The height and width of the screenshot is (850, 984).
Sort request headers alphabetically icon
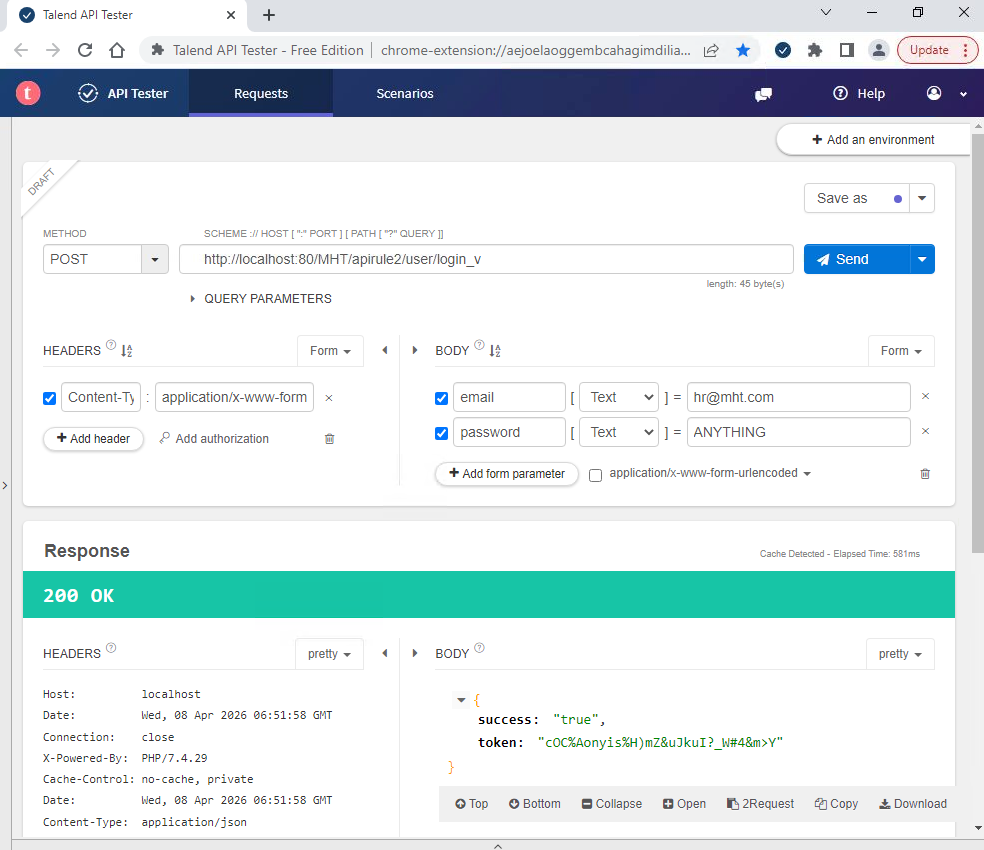[x=127, y=351]
